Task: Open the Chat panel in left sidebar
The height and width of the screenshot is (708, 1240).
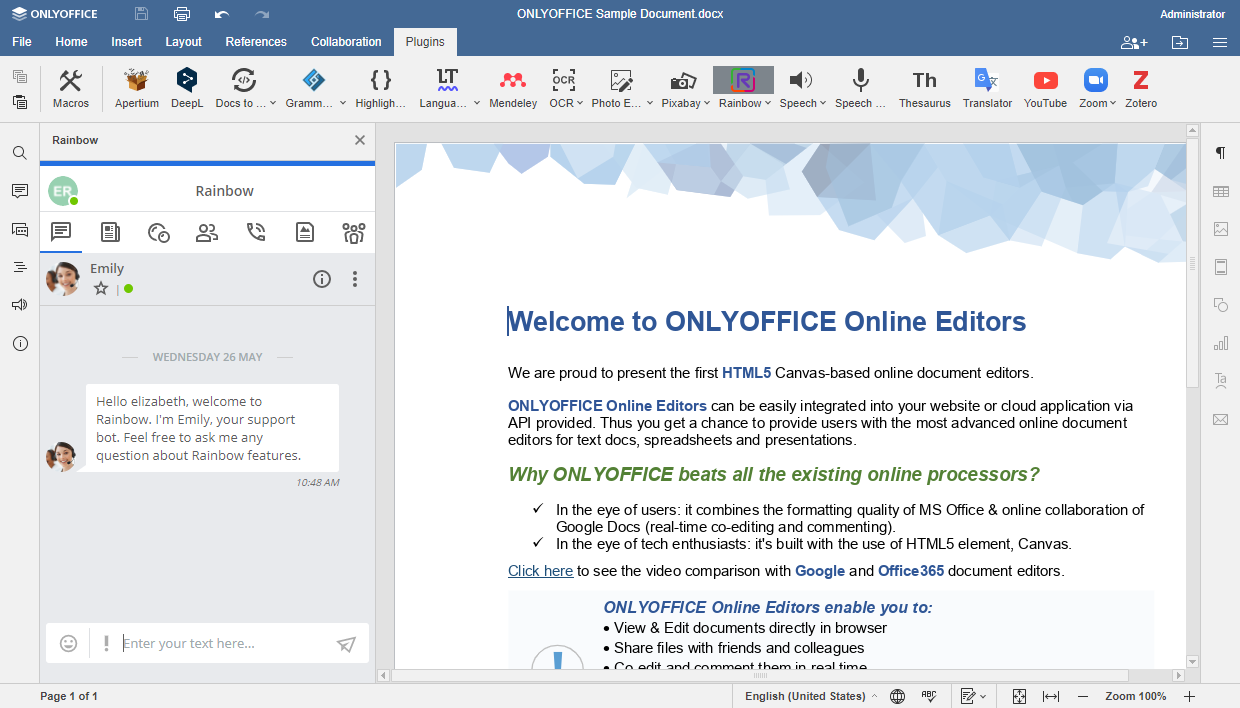Action: click(20, 229)
